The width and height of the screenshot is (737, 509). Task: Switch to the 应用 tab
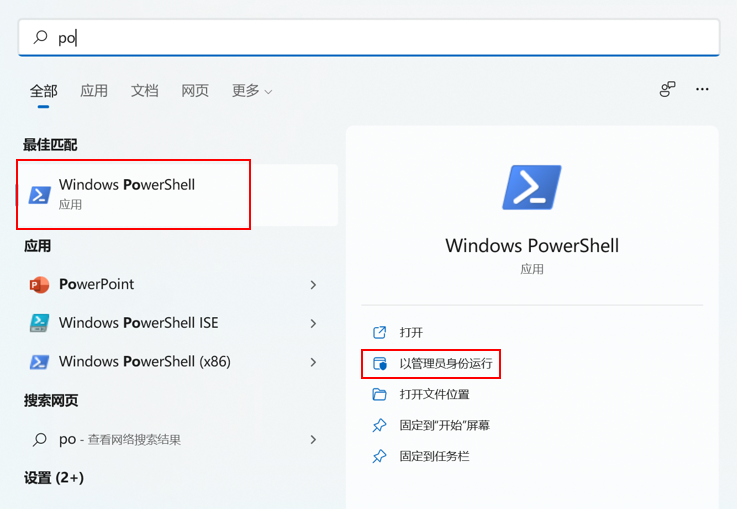point(94,91)
